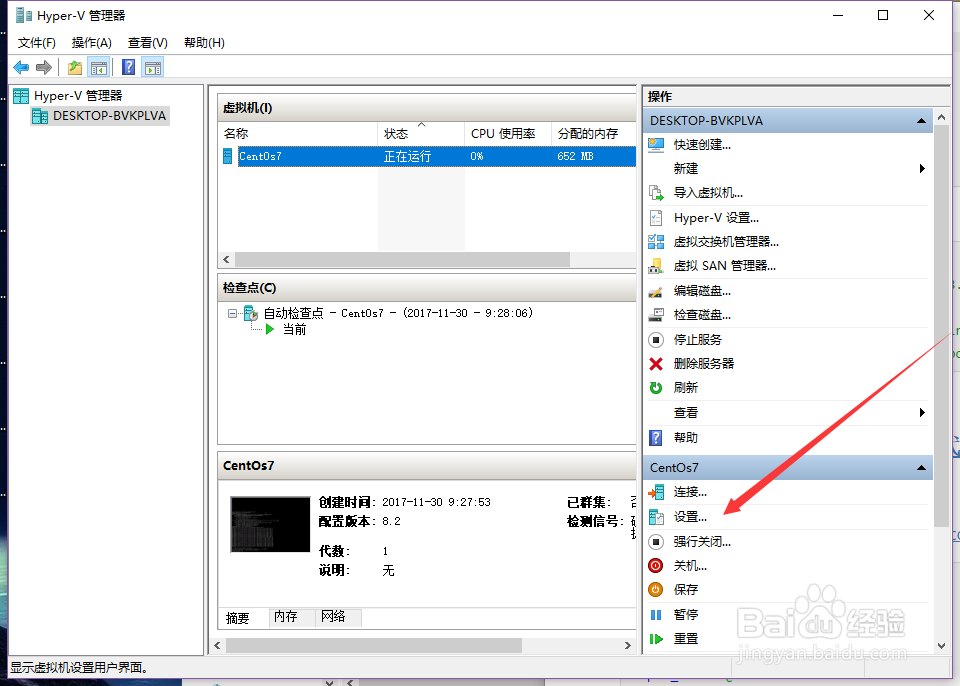Click the Up one level folder icon

75,67
